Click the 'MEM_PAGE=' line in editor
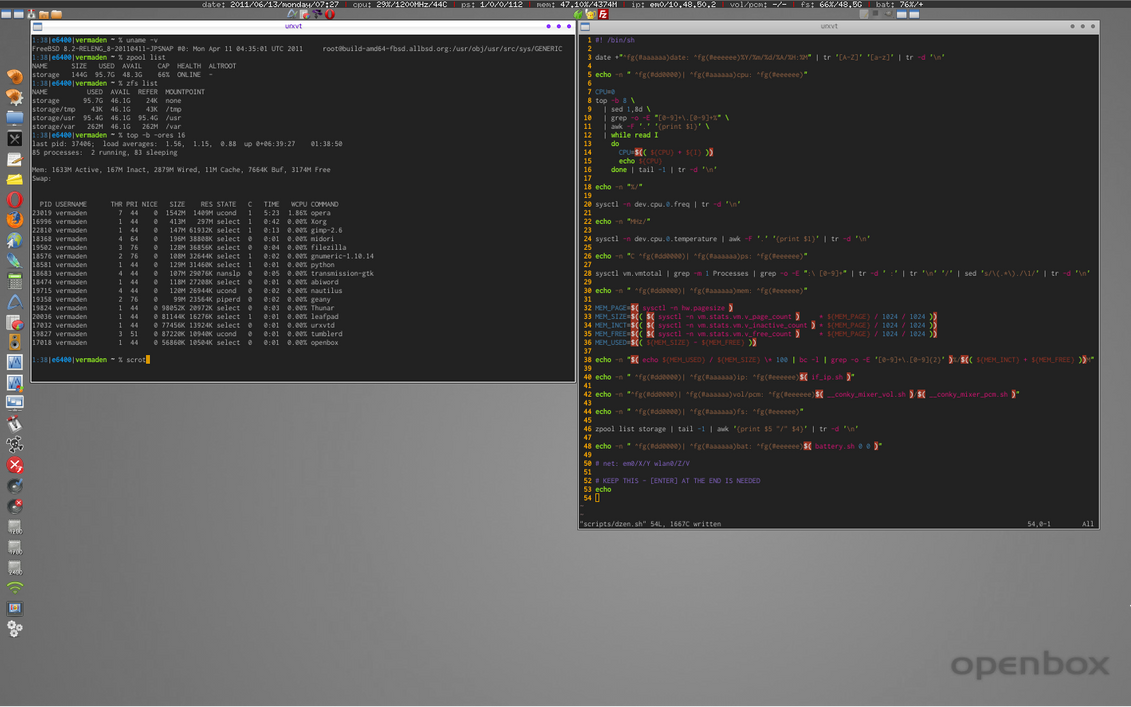 pyautogui.click(x=664, y=308)
